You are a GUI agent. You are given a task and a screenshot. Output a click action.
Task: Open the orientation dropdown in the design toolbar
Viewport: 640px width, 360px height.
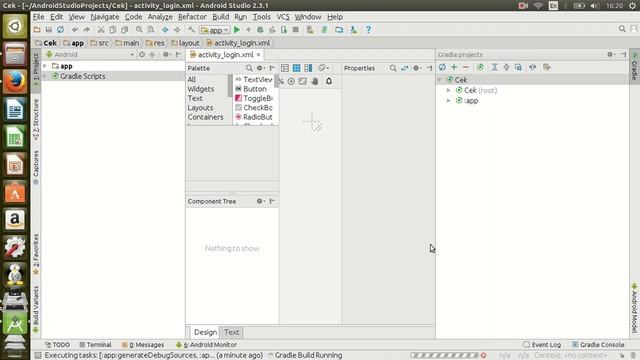[324, 68]
